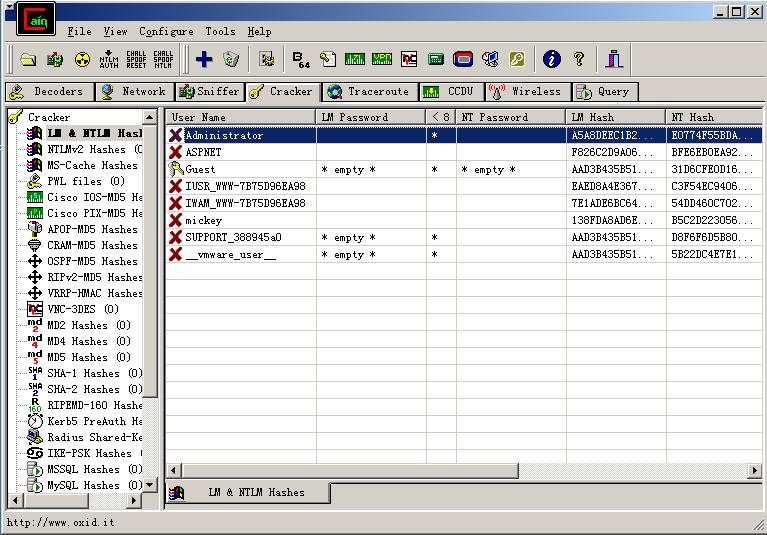Sort by the User Name column header
Image resolution: width=767 pixels, height=535 pixels.
[241, 117]
